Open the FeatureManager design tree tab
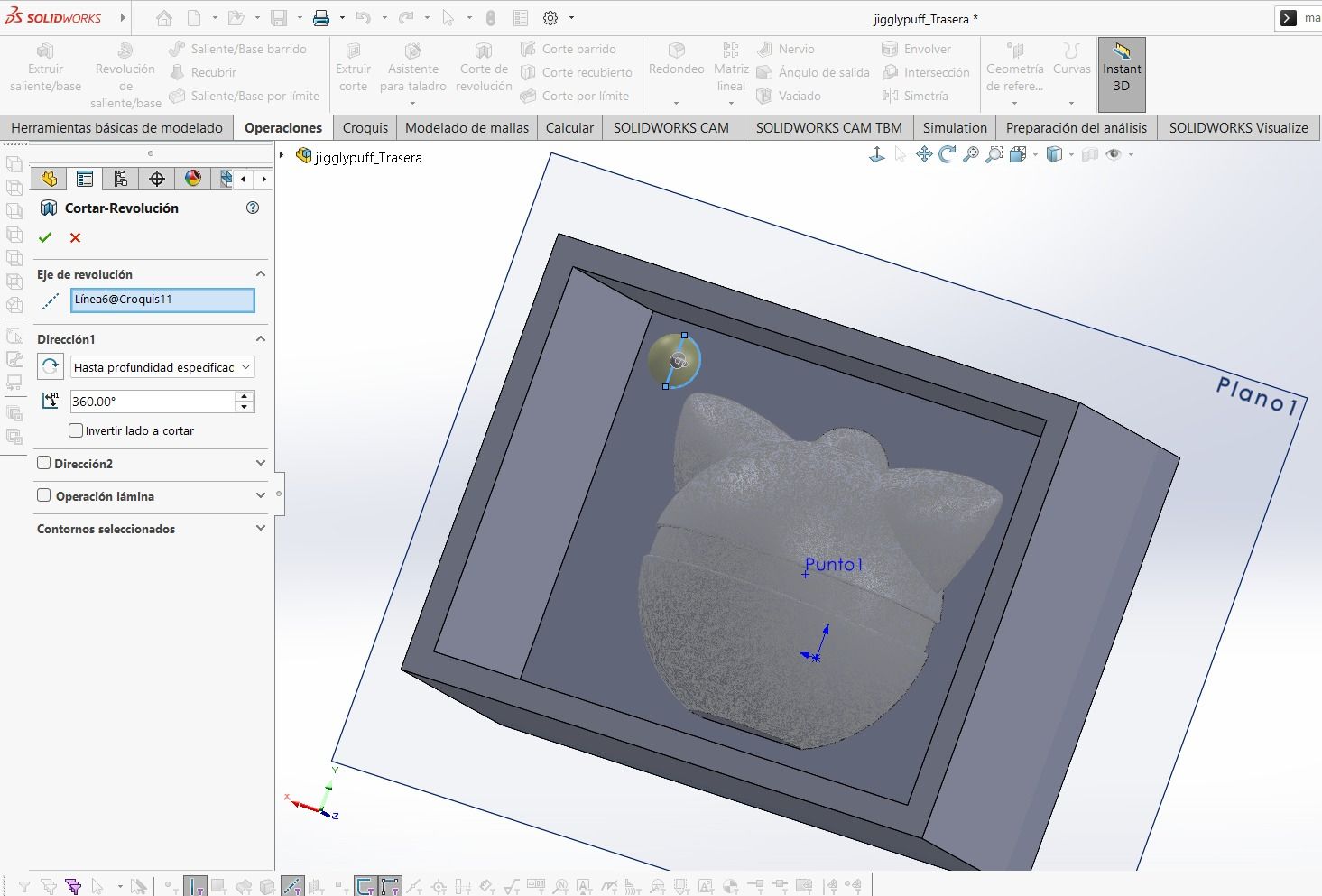The width and height of the screenshot is (1322, 896). (x=49, y=179)
